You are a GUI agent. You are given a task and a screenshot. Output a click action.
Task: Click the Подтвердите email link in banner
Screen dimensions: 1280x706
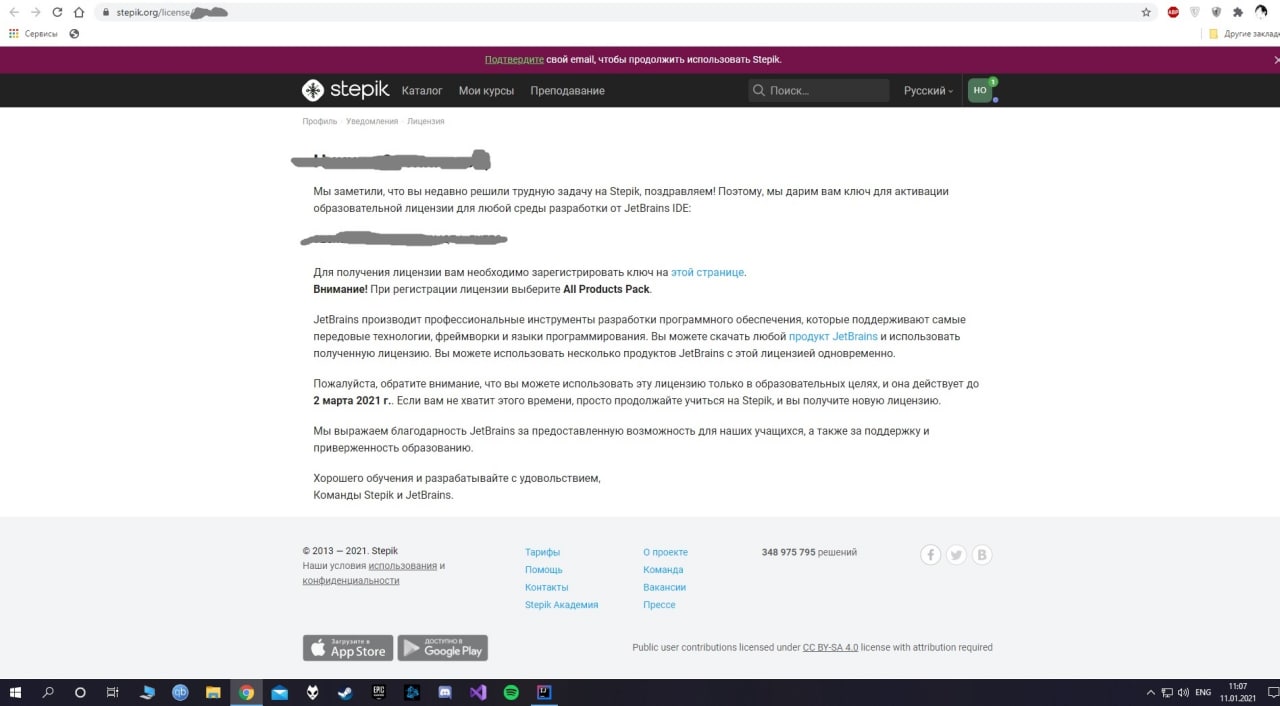point(514,60)
